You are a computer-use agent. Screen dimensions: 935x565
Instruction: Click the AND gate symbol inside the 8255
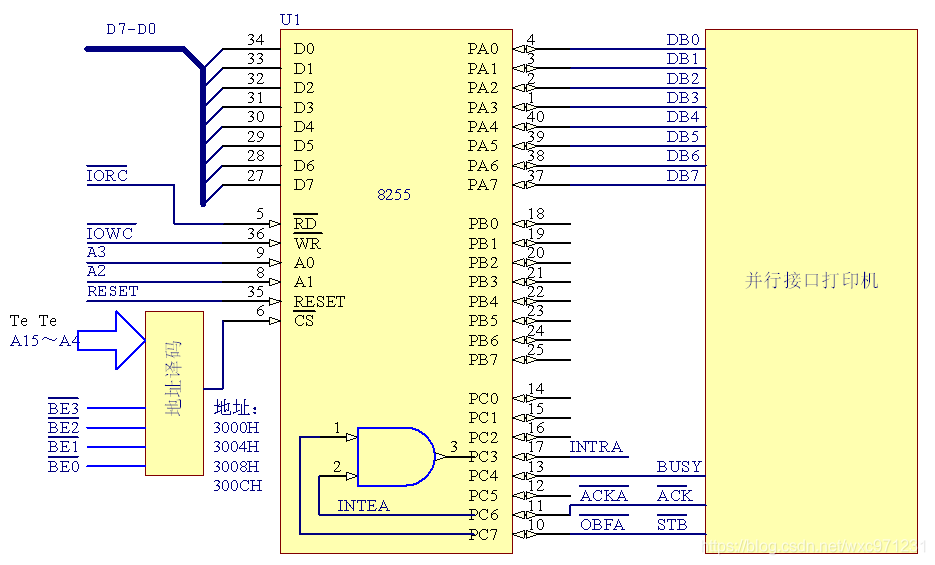[396, 457]
